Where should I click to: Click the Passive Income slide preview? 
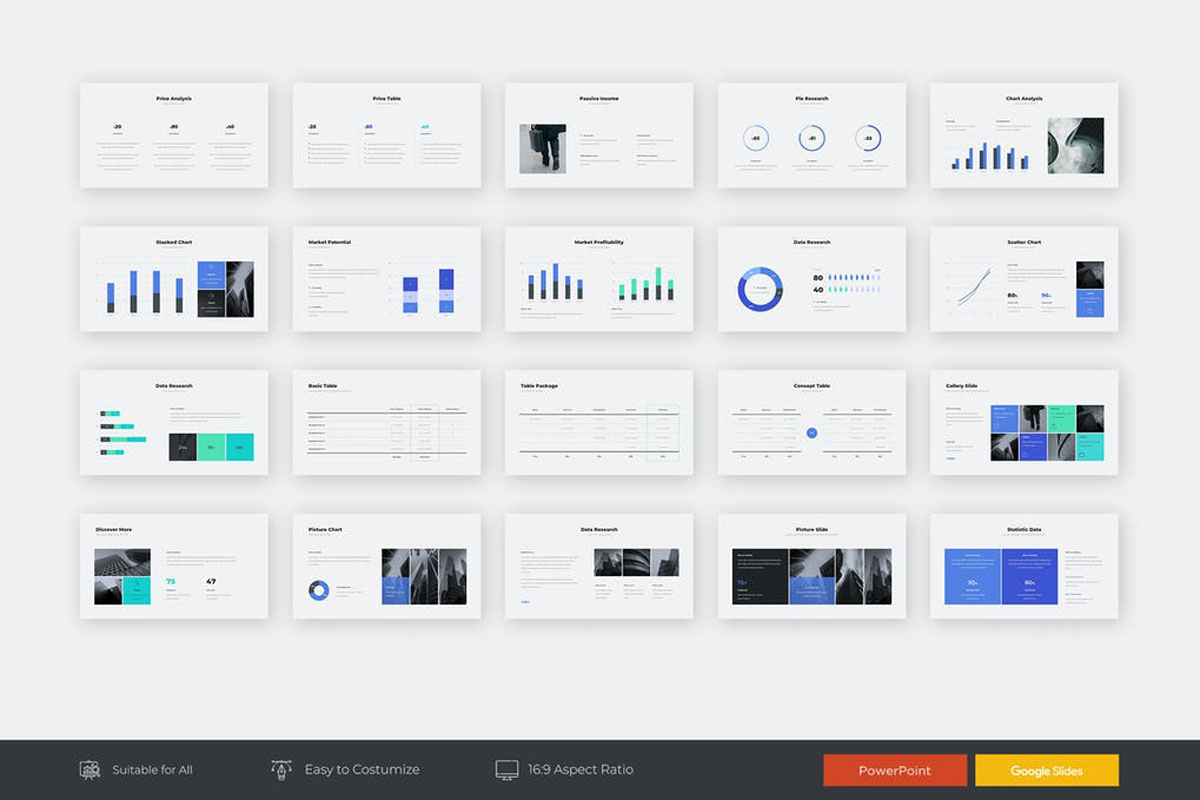tap(600, 135)
